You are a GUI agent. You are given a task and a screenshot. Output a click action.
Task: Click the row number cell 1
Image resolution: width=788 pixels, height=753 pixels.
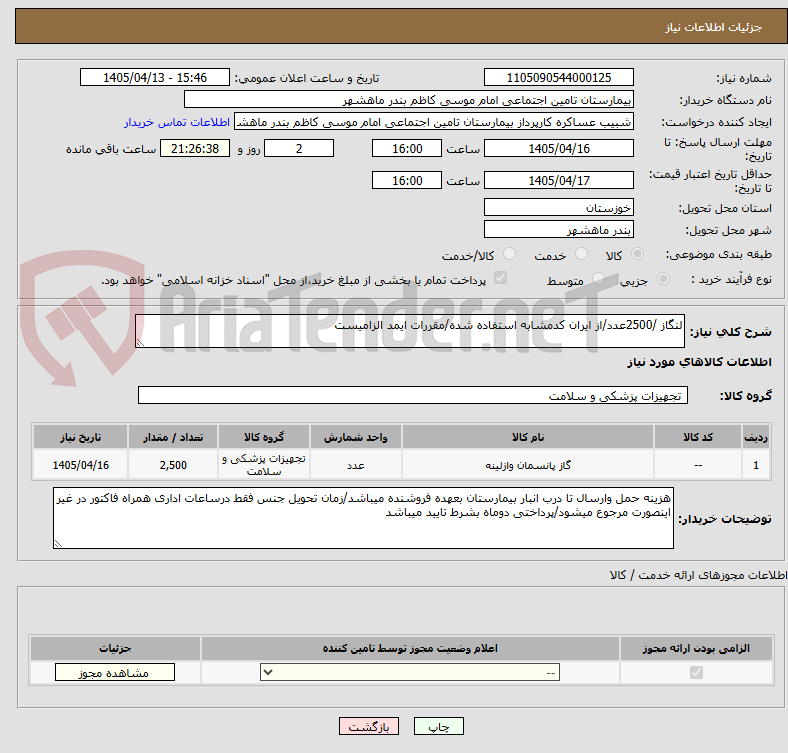pyautogui.click(x=756, y=465)
